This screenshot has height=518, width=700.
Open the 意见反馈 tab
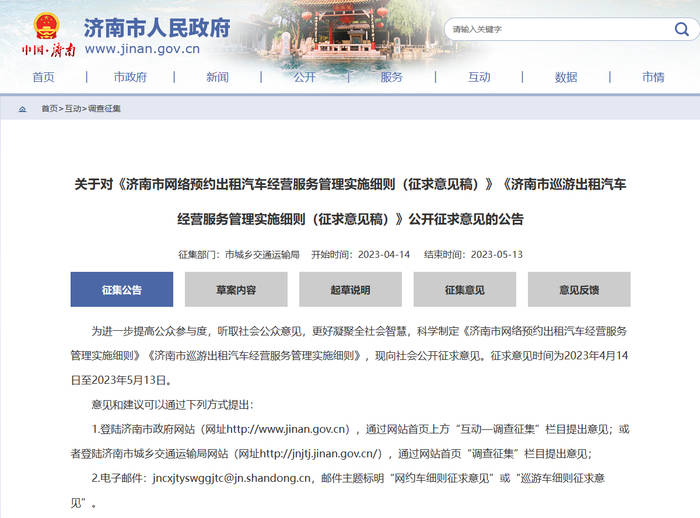(x=579, y=290)
